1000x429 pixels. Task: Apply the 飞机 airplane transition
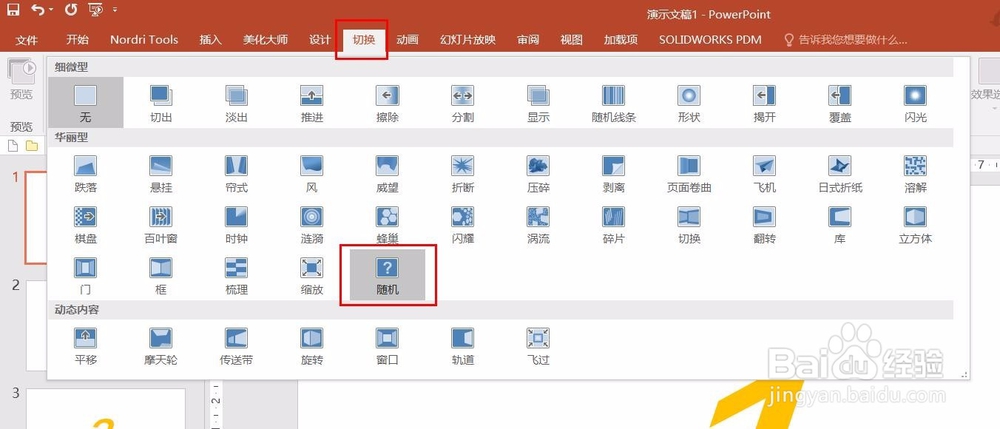[764, 173]
